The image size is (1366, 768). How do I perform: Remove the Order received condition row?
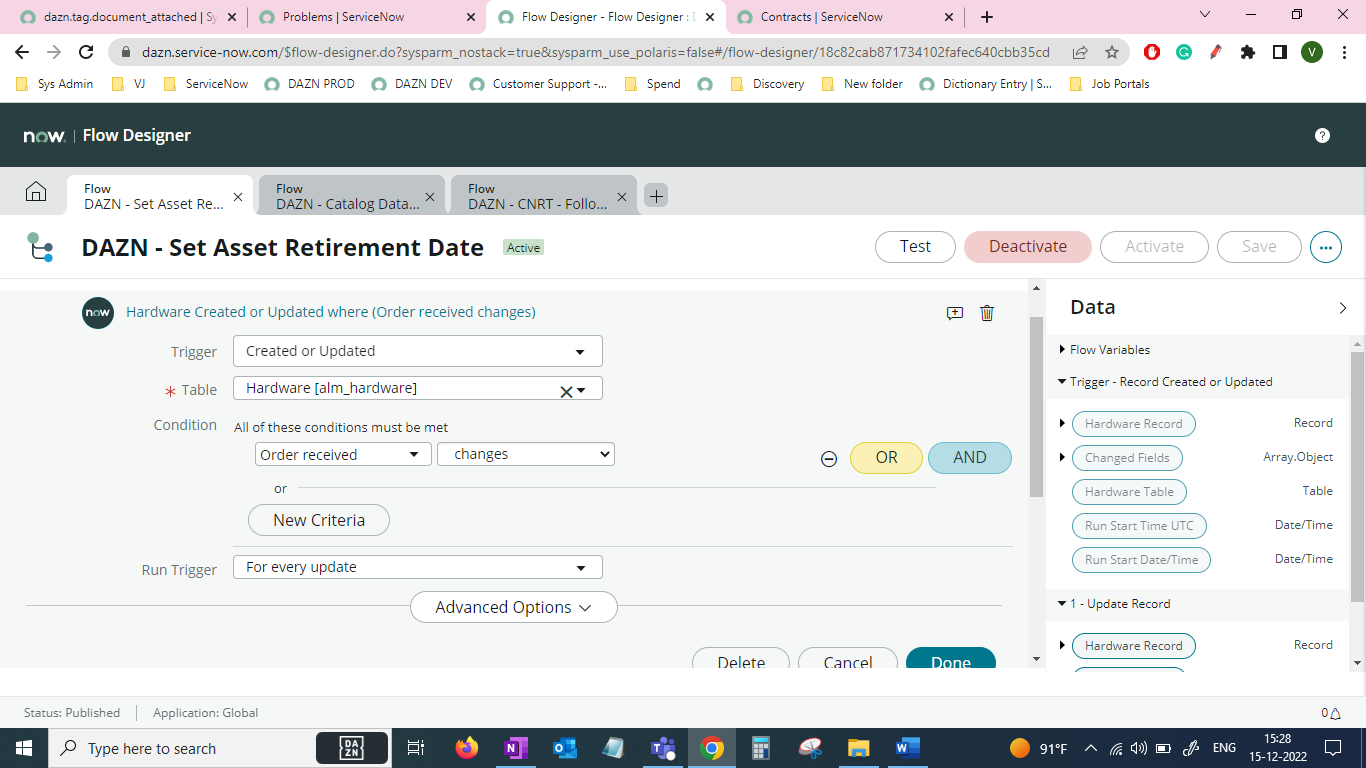coord(829,459)
